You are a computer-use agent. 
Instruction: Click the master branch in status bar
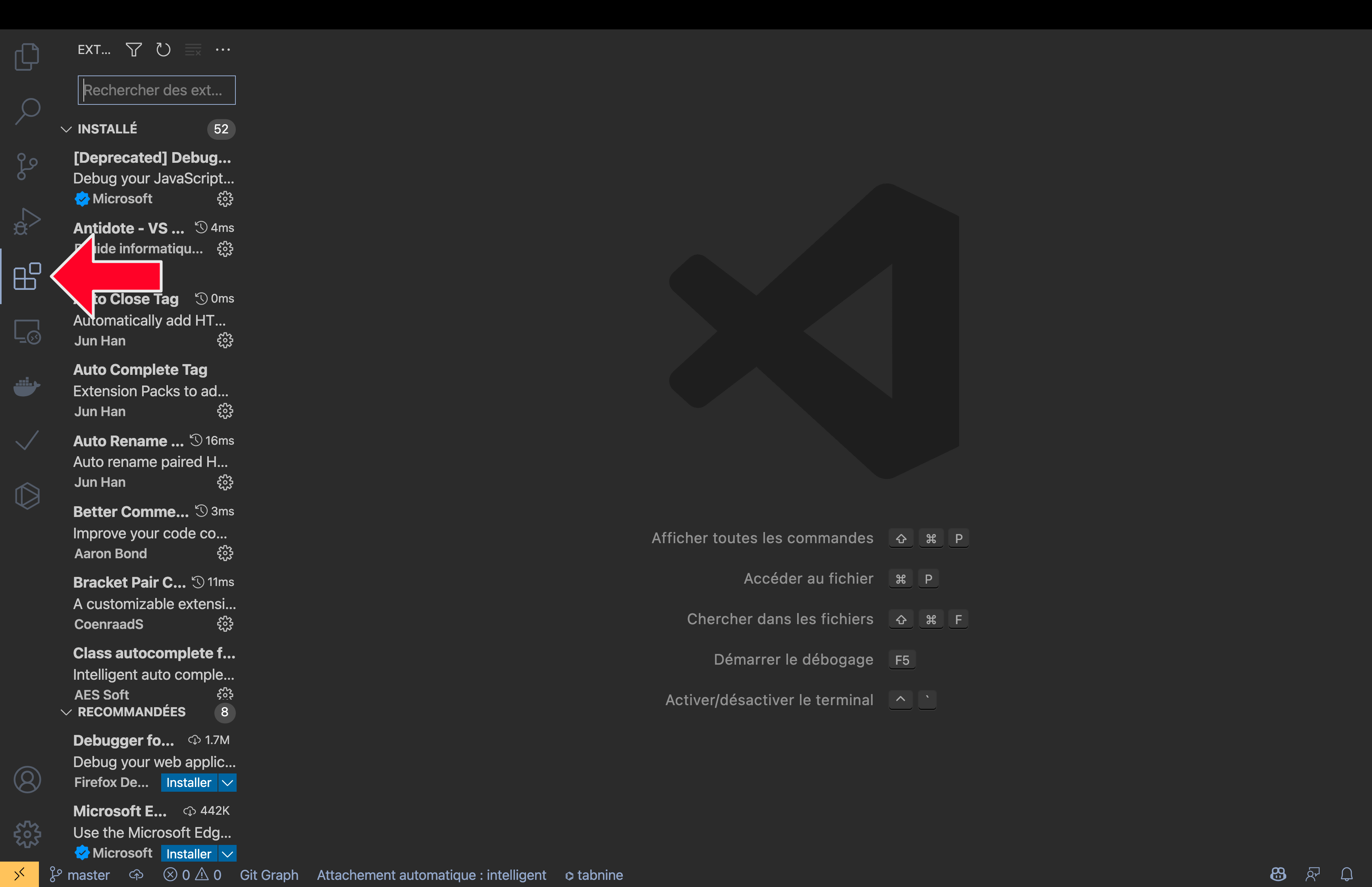click(80, 875)
